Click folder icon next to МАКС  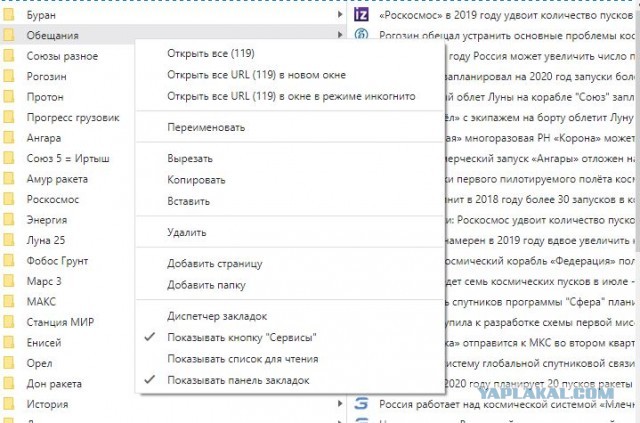[x=9, y=302]
